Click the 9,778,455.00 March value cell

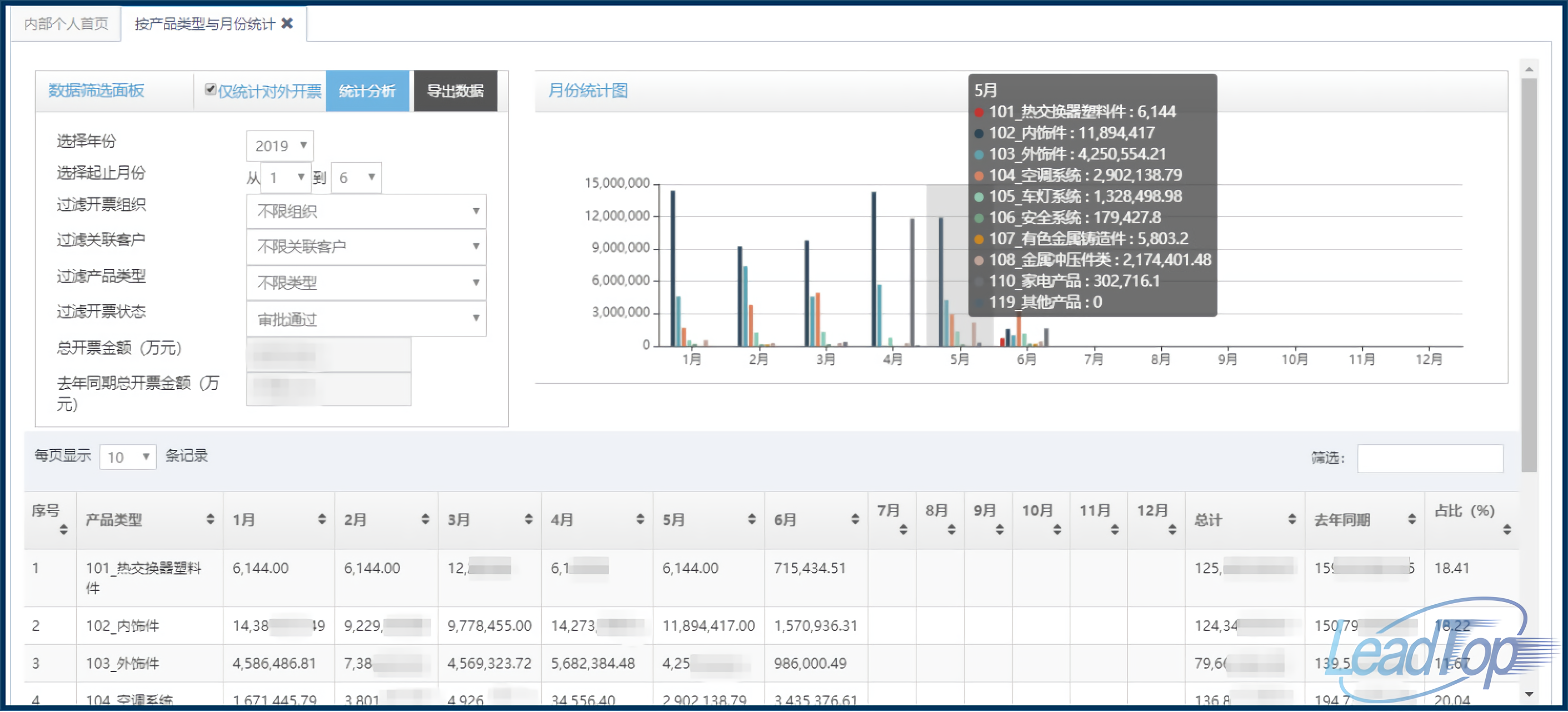point(490,626)
